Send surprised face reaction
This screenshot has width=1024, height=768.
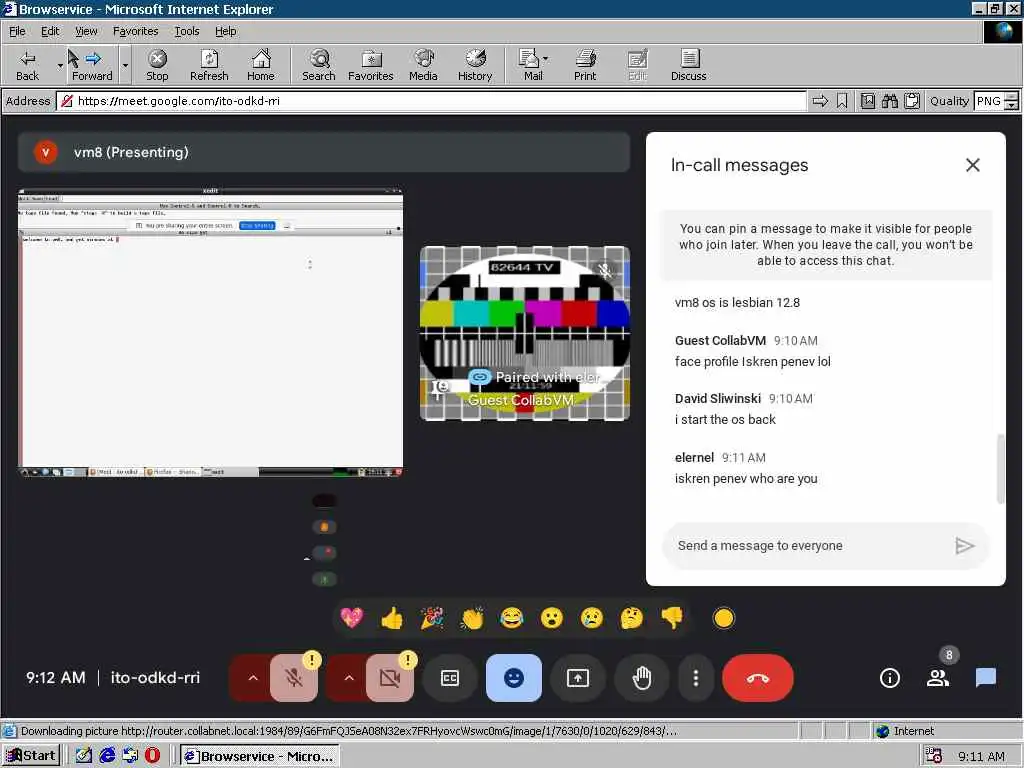click(552, 618)
